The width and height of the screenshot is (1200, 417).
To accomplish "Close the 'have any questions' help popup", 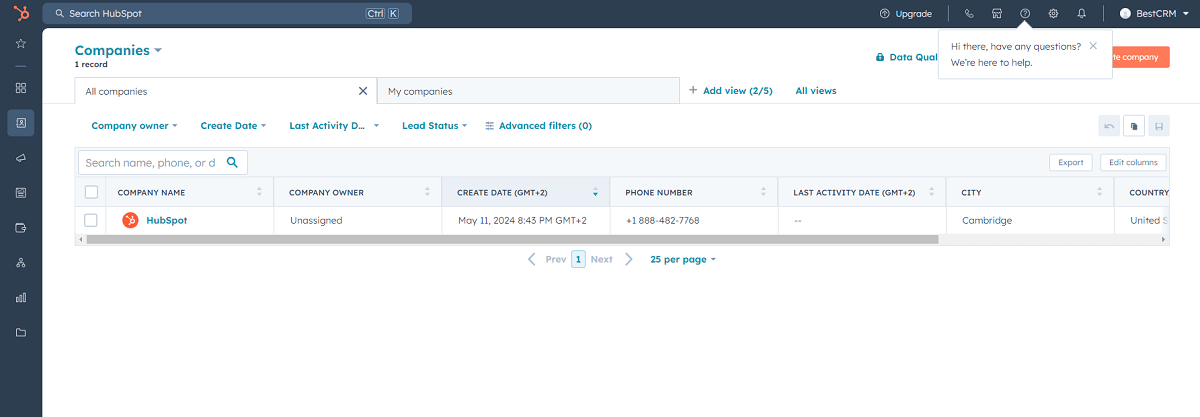I will [x=1093, y=45].
